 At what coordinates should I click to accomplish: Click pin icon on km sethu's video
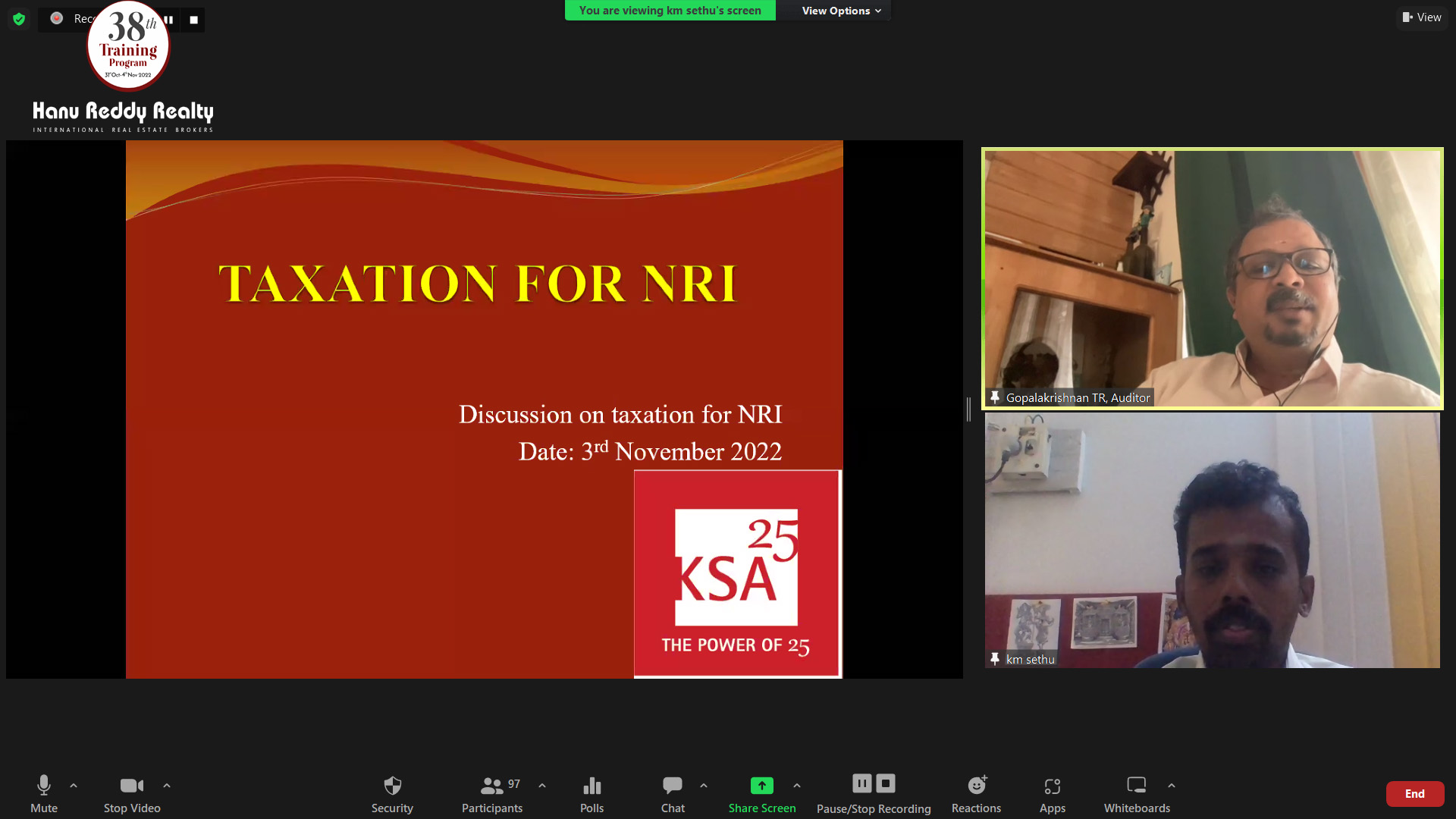995,659
